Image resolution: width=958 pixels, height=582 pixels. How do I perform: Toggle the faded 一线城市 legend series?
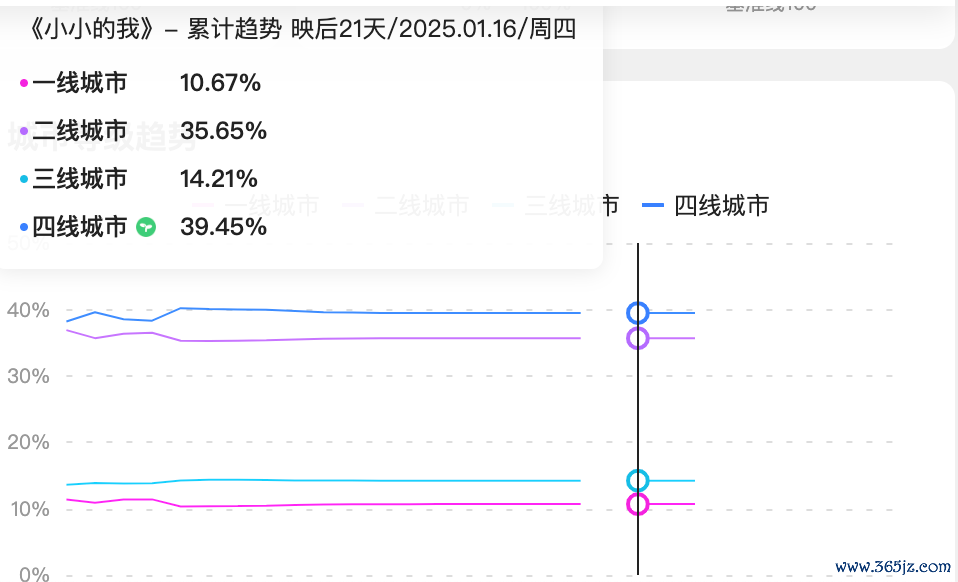click(x=257, y=206)
